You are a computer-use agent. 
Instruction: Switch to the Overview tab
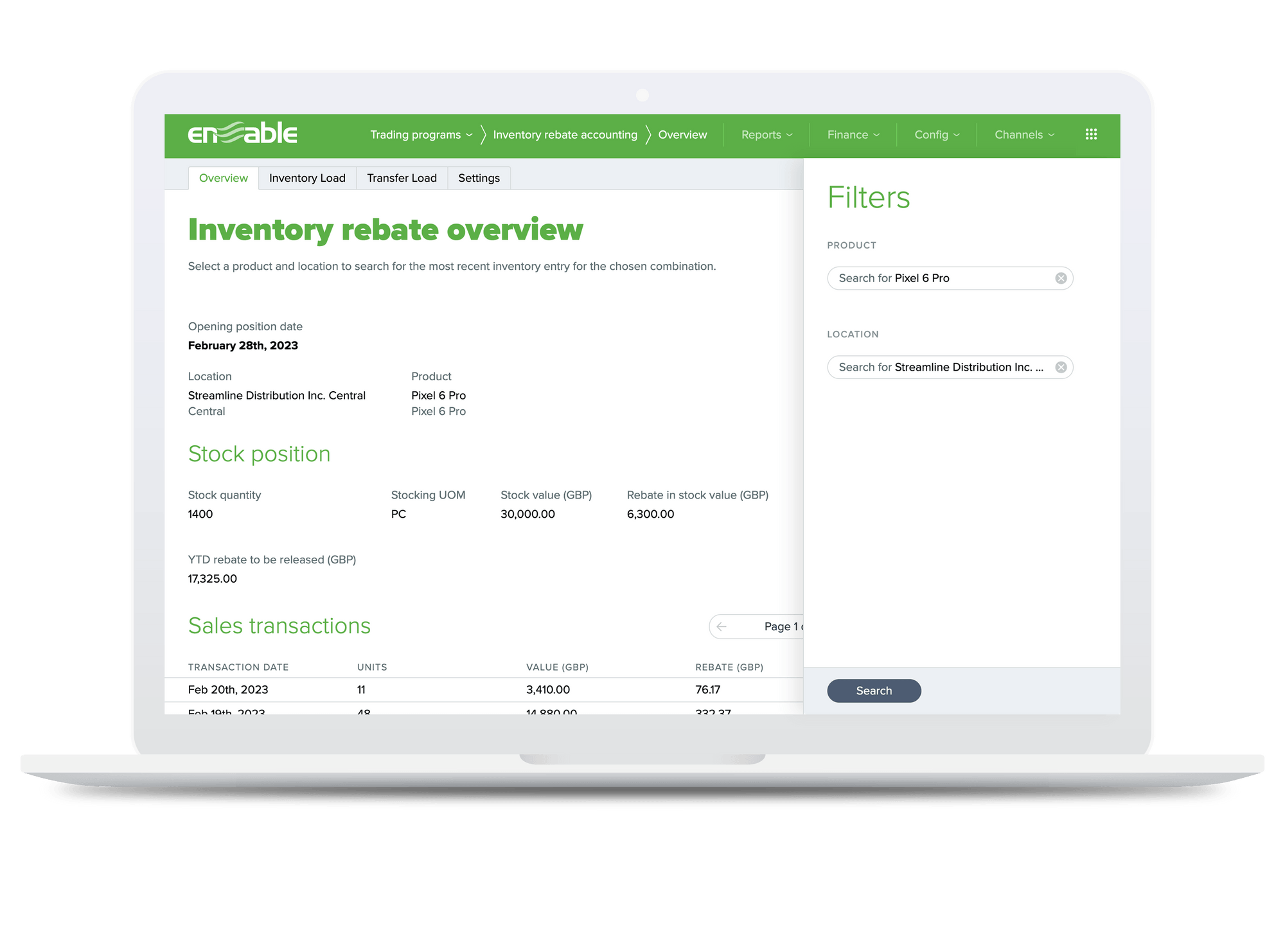point(223,178)
